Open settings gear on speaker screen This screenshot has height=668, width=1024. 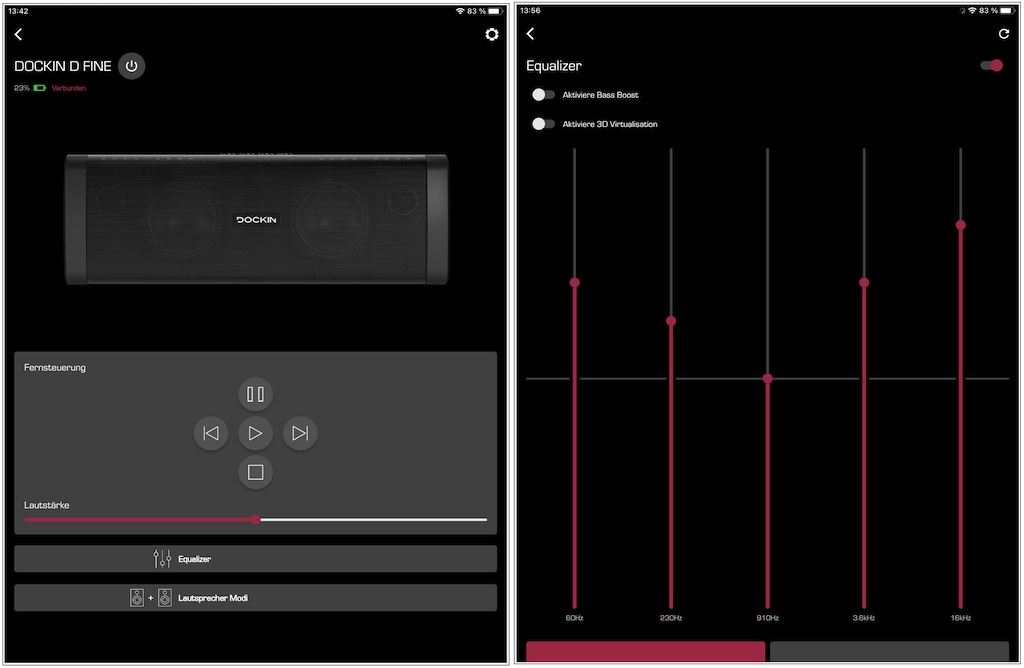click(492, 34)
